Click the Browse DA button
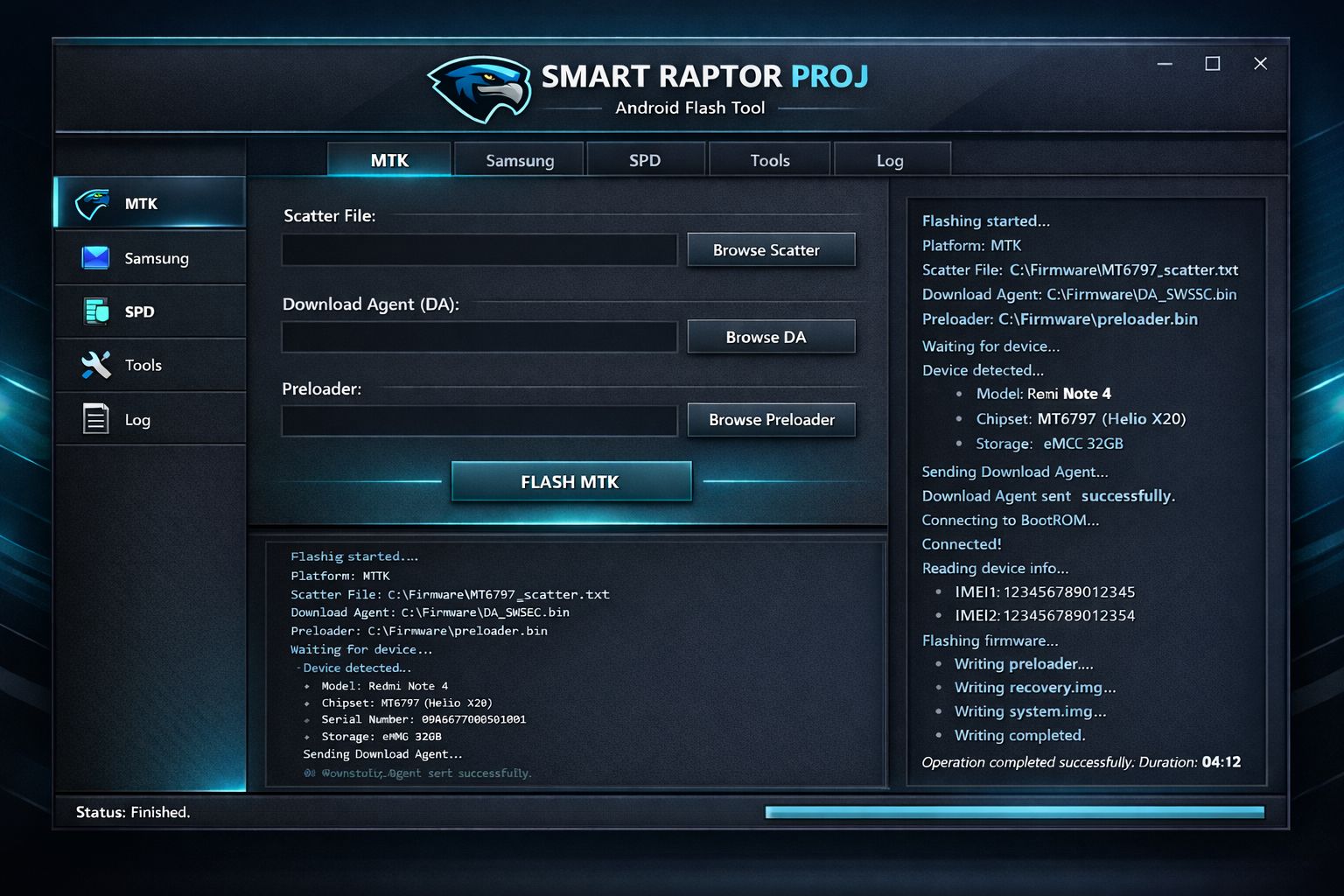The height and width of the screenshot is (896, 1344). [771, 337]
